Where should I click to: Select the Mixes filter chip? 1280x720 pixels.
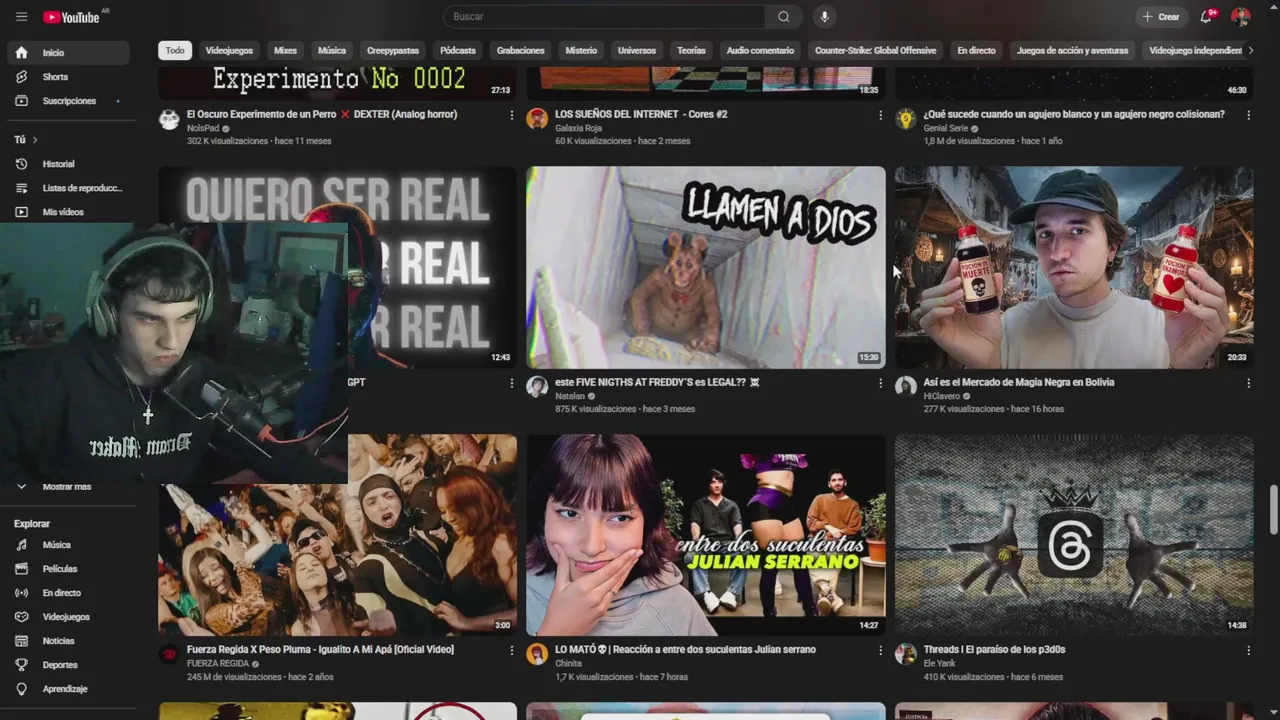pyautogui.click(x=286, y=50)
